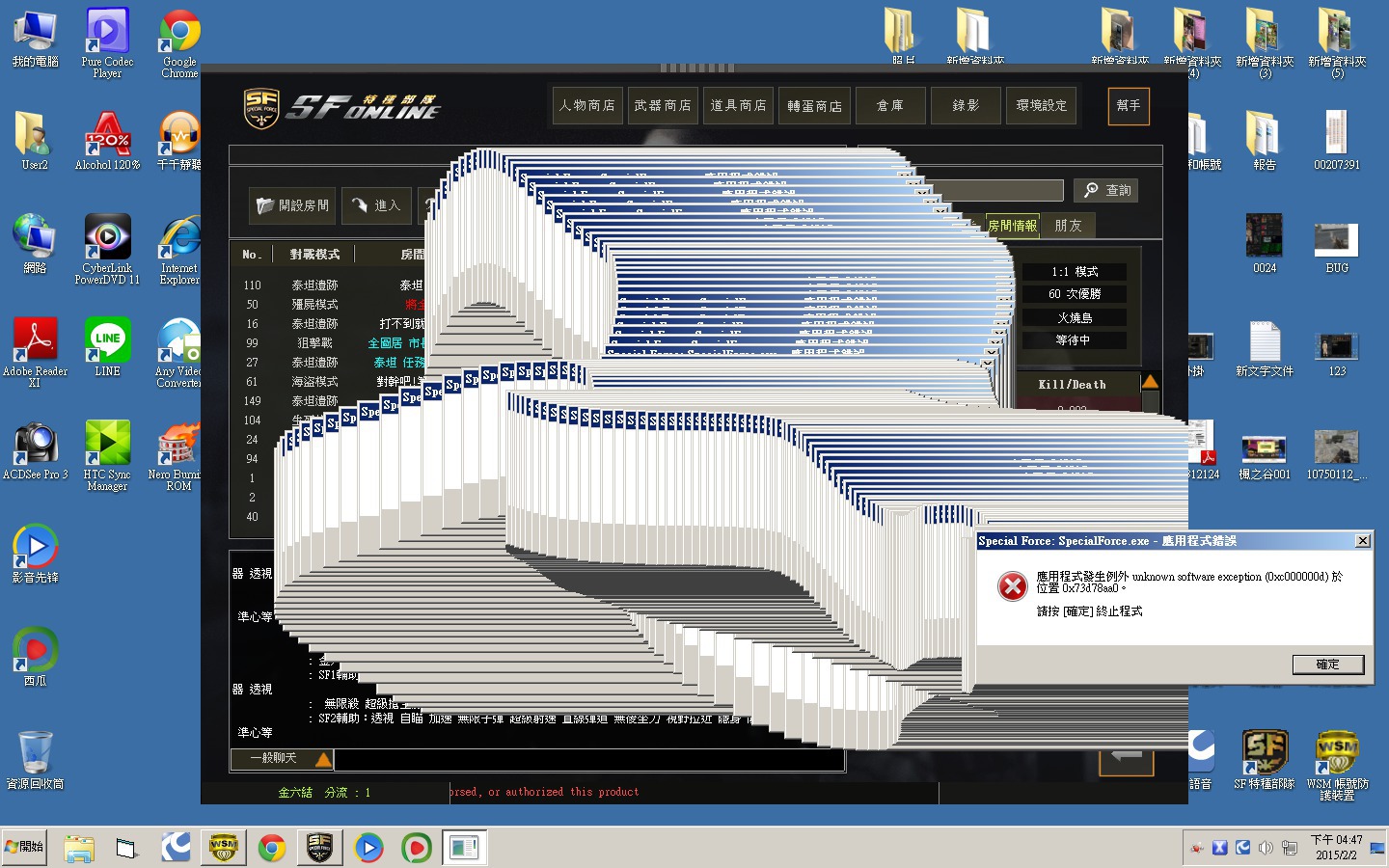1389x868 pixels.
Task: Switch to the 朋友 friends tab
Action: [x=1068, y=226]
